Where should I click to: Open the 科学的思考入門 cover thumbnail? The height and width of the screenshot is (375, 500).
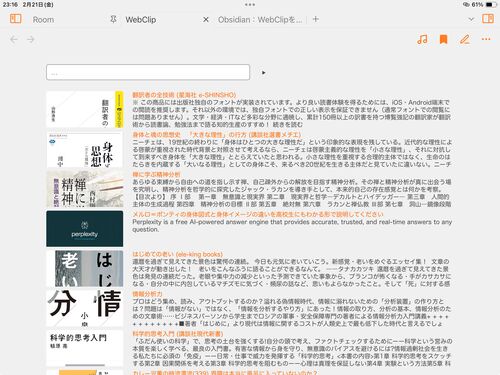pos(85,348)
